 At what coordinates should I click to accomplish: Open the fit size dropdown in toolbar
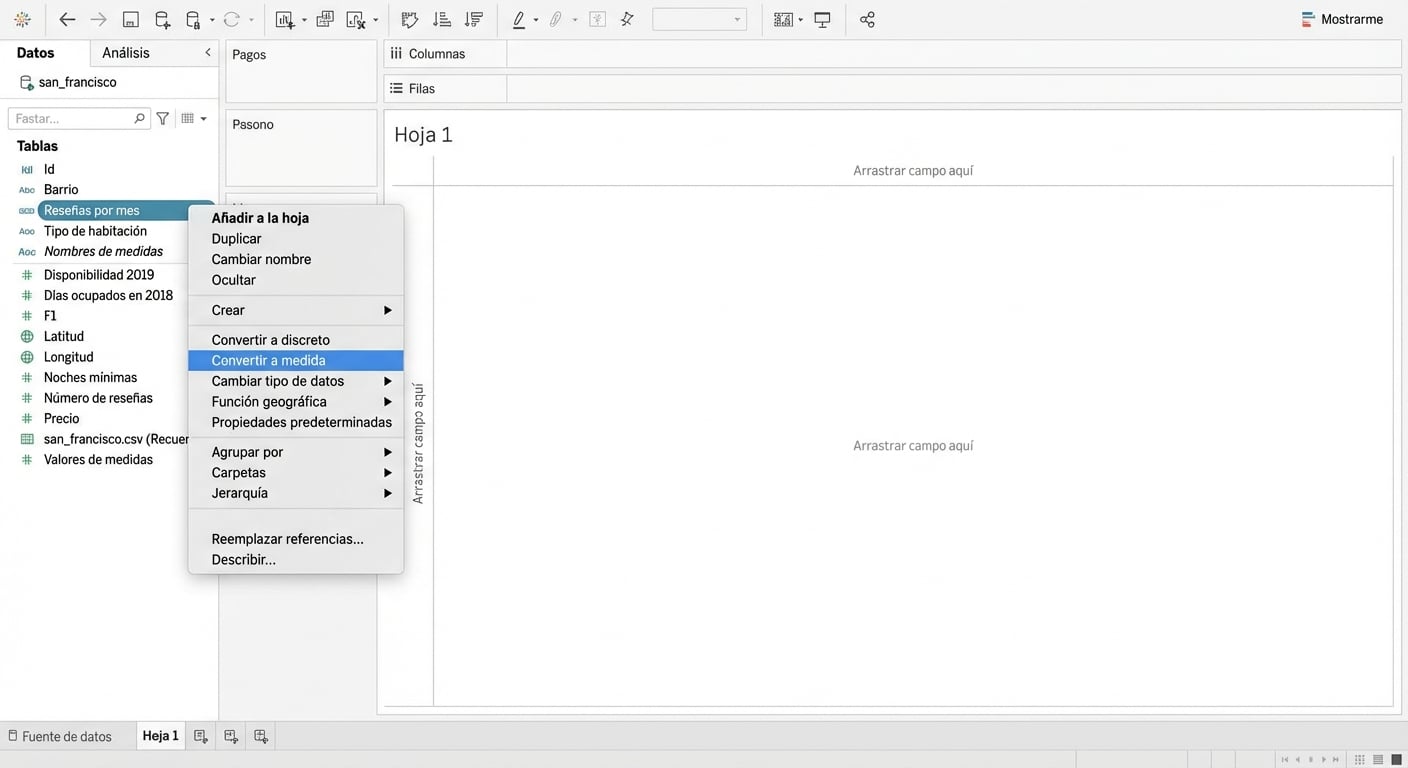pyautogui.click(x=699, y=20)
